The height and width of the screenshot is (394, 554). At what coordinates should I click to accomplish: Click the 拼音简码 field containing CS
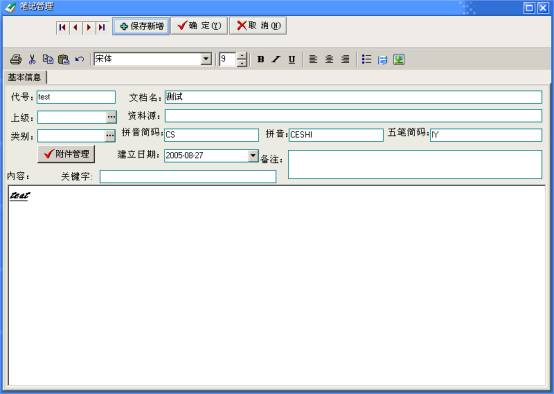211,135
